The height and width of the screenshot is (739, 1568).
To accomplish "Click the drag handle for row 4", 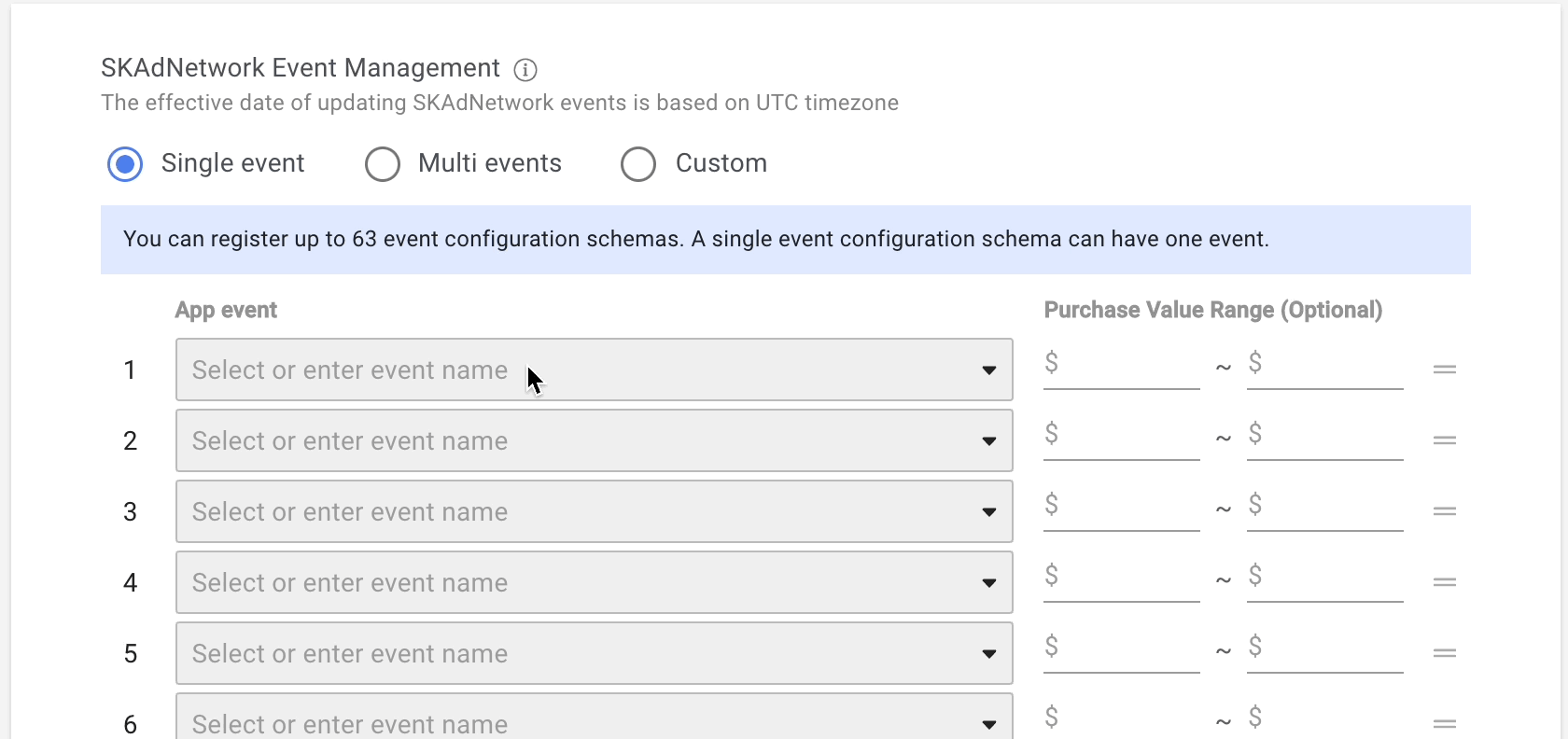I will point(1445,582).
